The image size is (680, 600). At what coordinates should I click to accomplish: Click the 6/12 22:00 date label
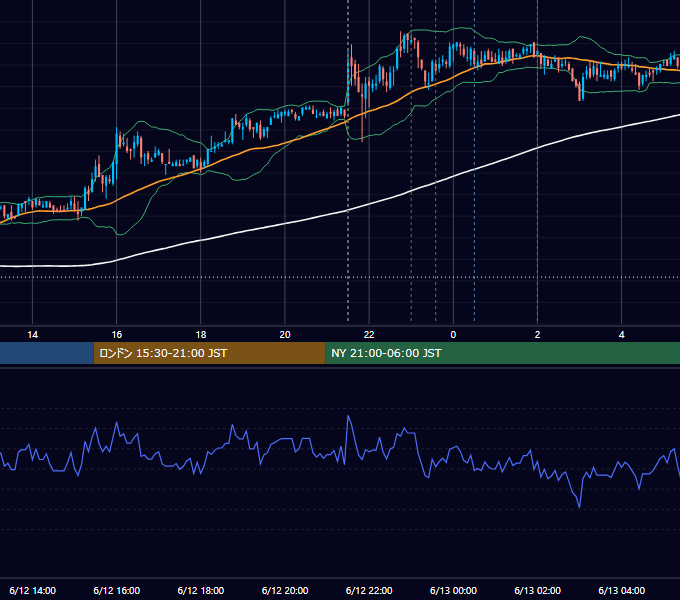coord(369,590)
